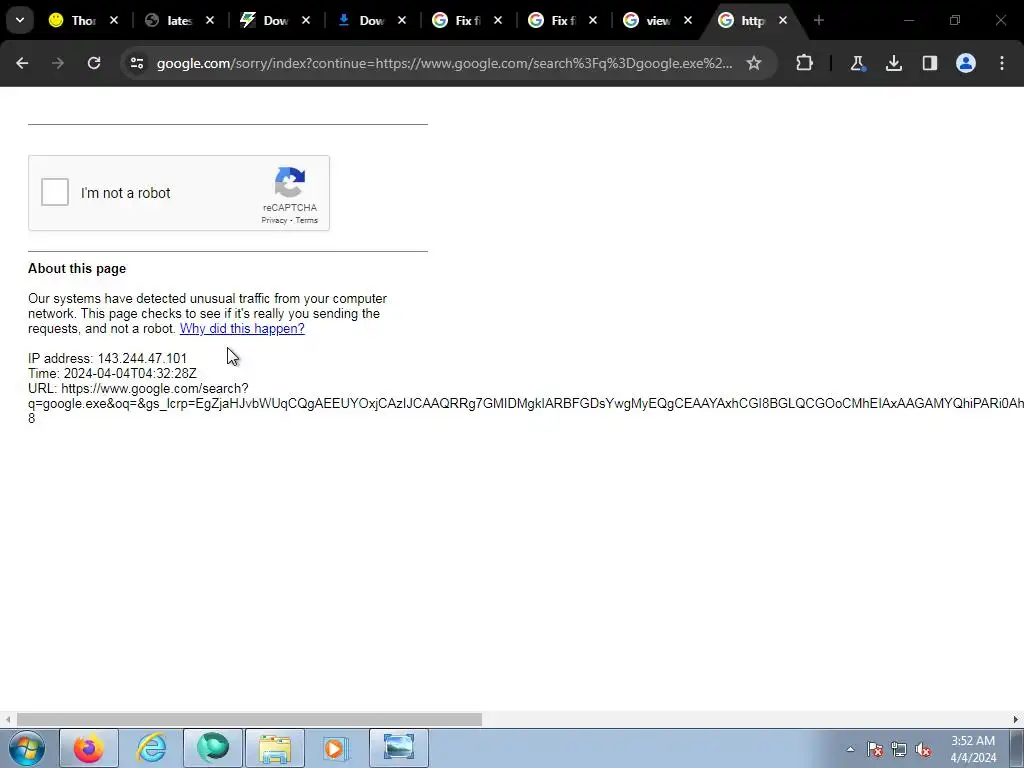Viewport: 1024px width, 768px height.
Task: Launch Internet Explorer from the taskbar
Action: coord(152,748)
